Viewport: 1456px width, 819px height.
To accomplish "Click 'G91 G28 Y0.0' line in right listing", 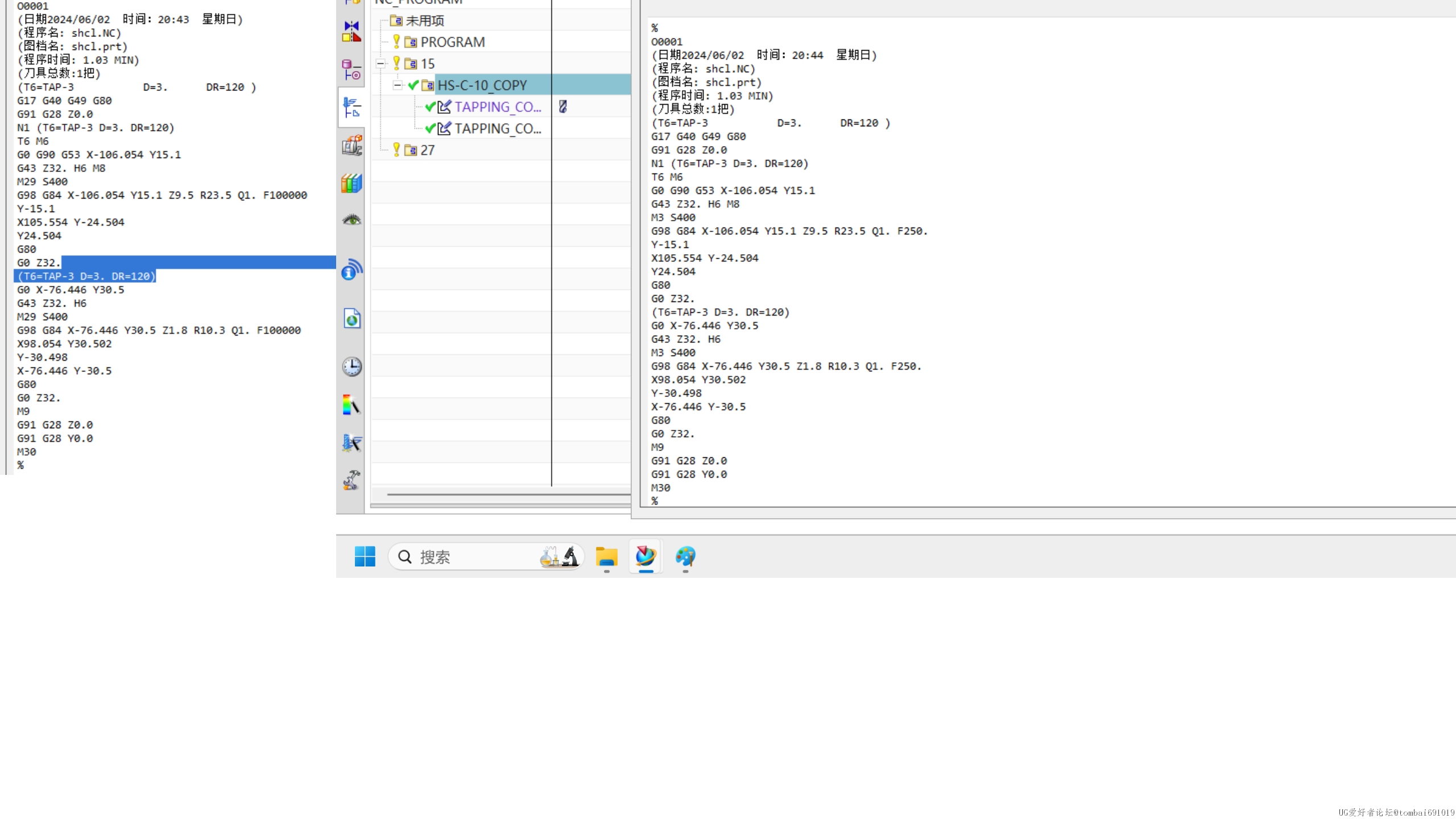I will pos(689,474).
